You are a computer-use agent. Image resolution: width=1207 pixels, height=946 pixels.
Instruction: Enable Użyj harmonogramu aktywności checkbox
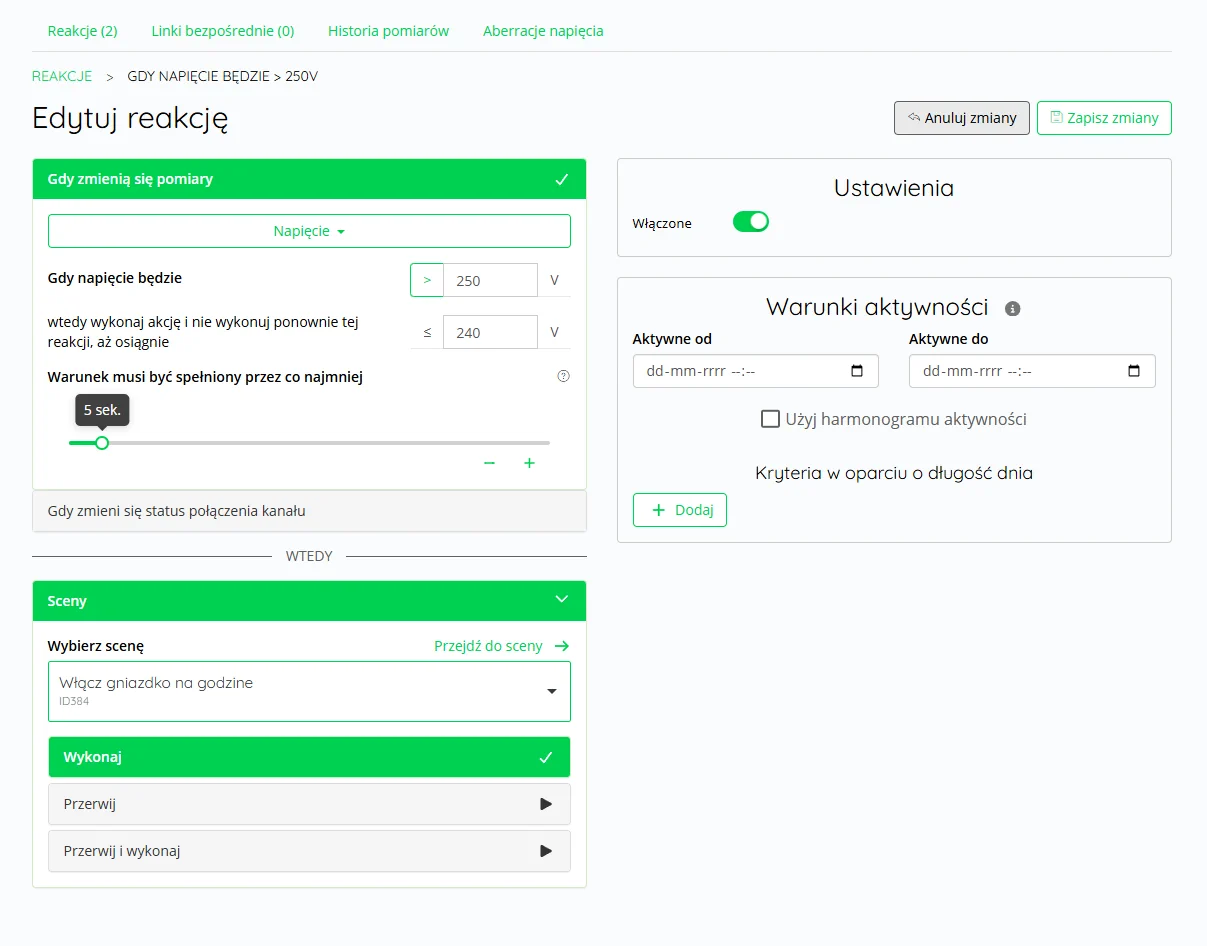pos(770,419)
